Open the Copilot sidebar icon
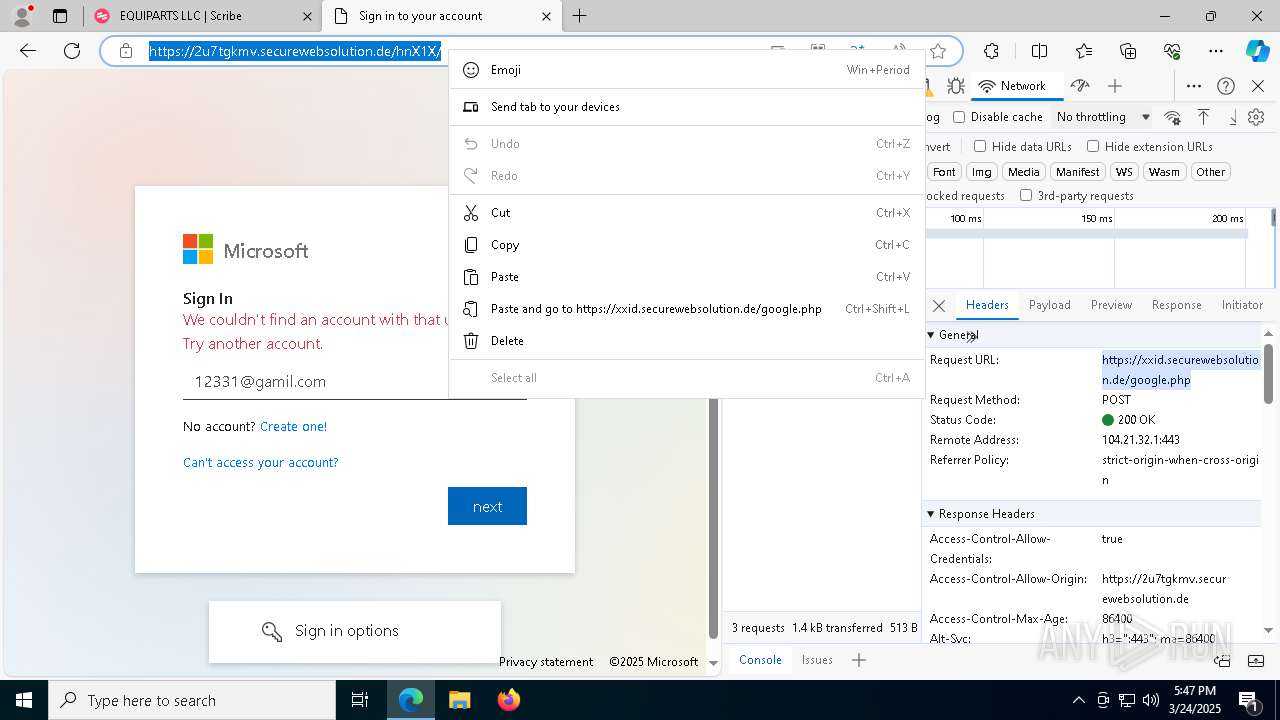 (1257, 51)
